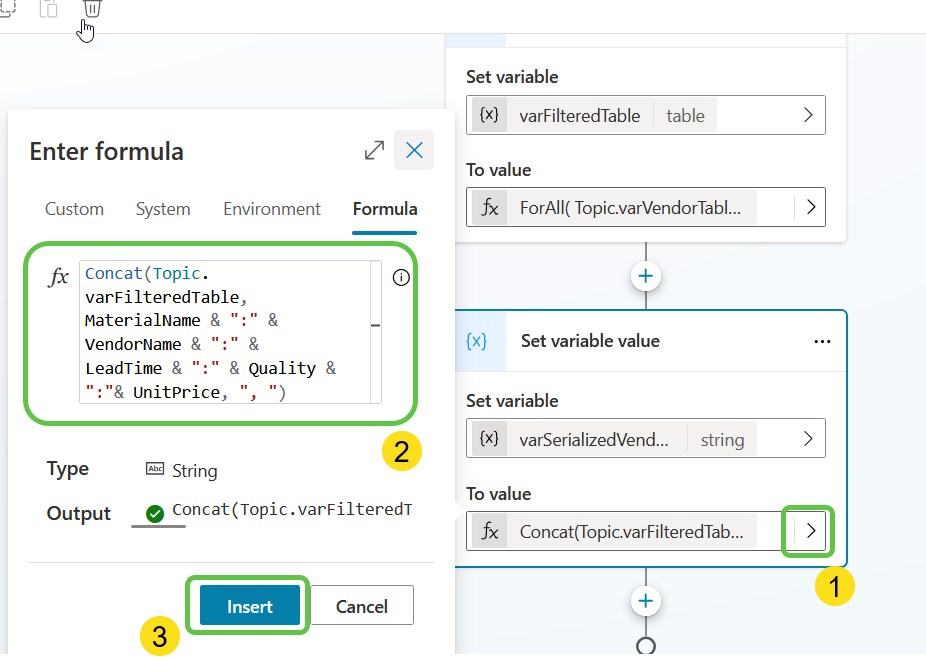Viewport: 926px width, 657px height.
Task: Cancel the formula entry
Action: (x=361, y=605)
